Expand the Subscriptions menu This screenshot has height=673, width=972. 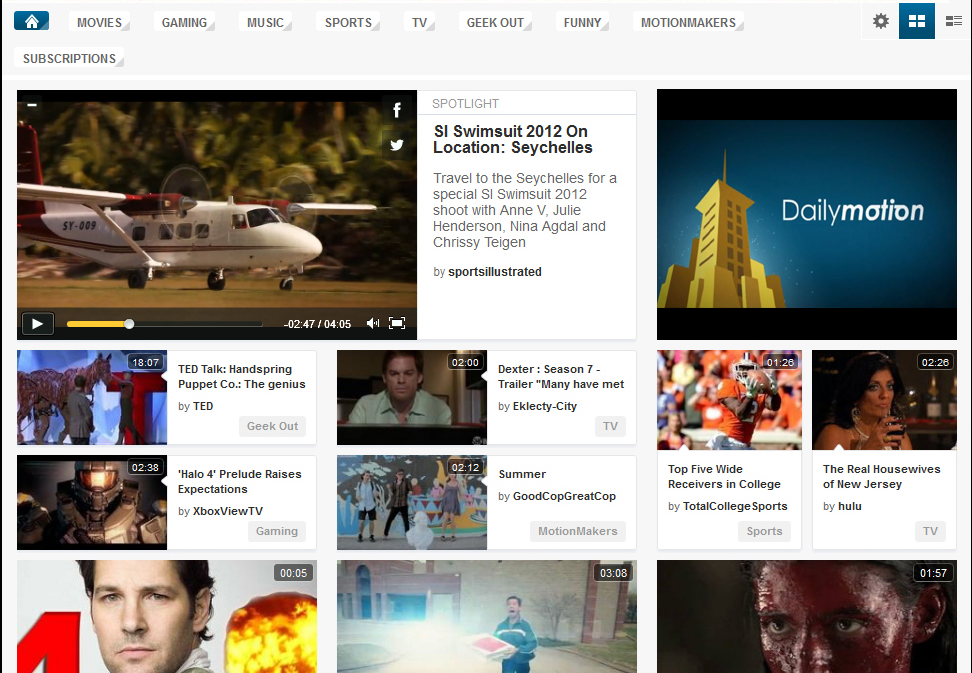click(70, 59)
